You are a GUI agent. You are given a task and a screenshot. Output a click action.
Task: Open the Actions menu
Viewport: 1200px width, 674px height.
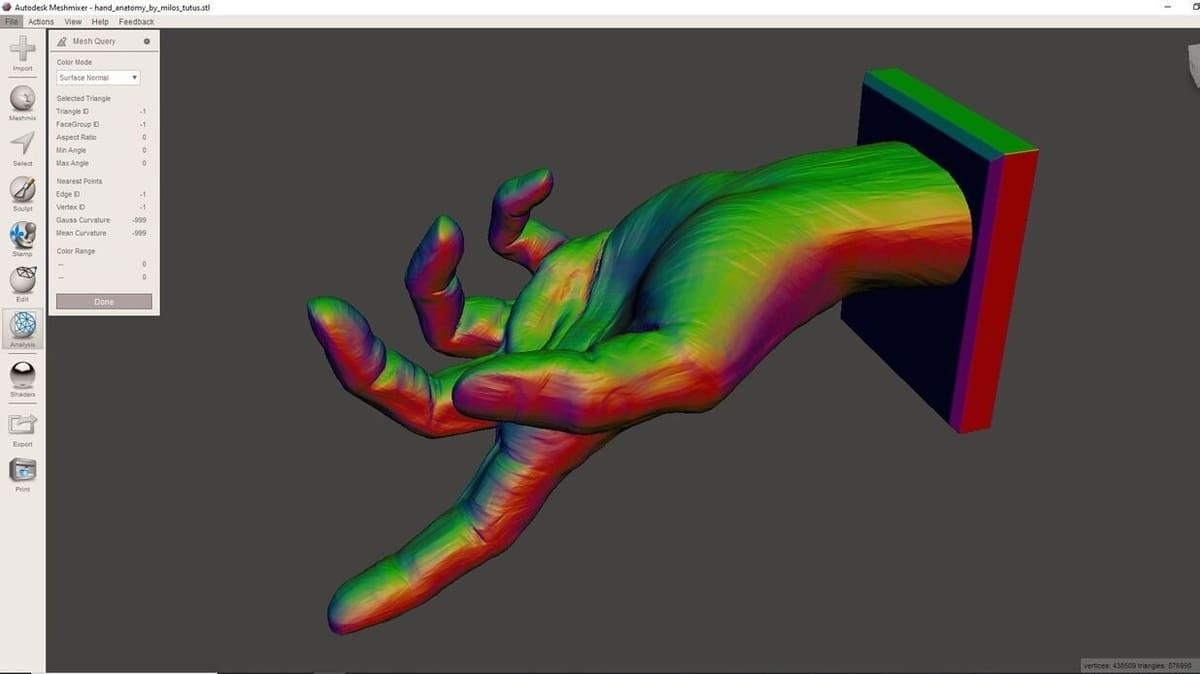tap(41, 21)
